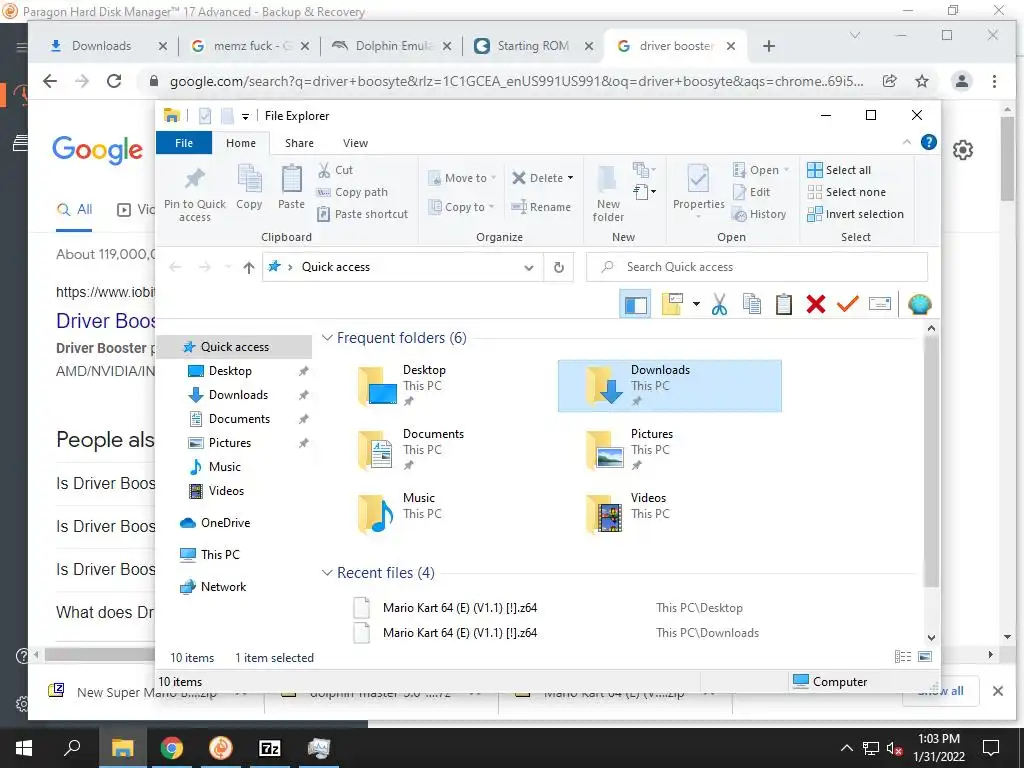
Task: Switch to large icons view in status bar
Action: [925, 657]
